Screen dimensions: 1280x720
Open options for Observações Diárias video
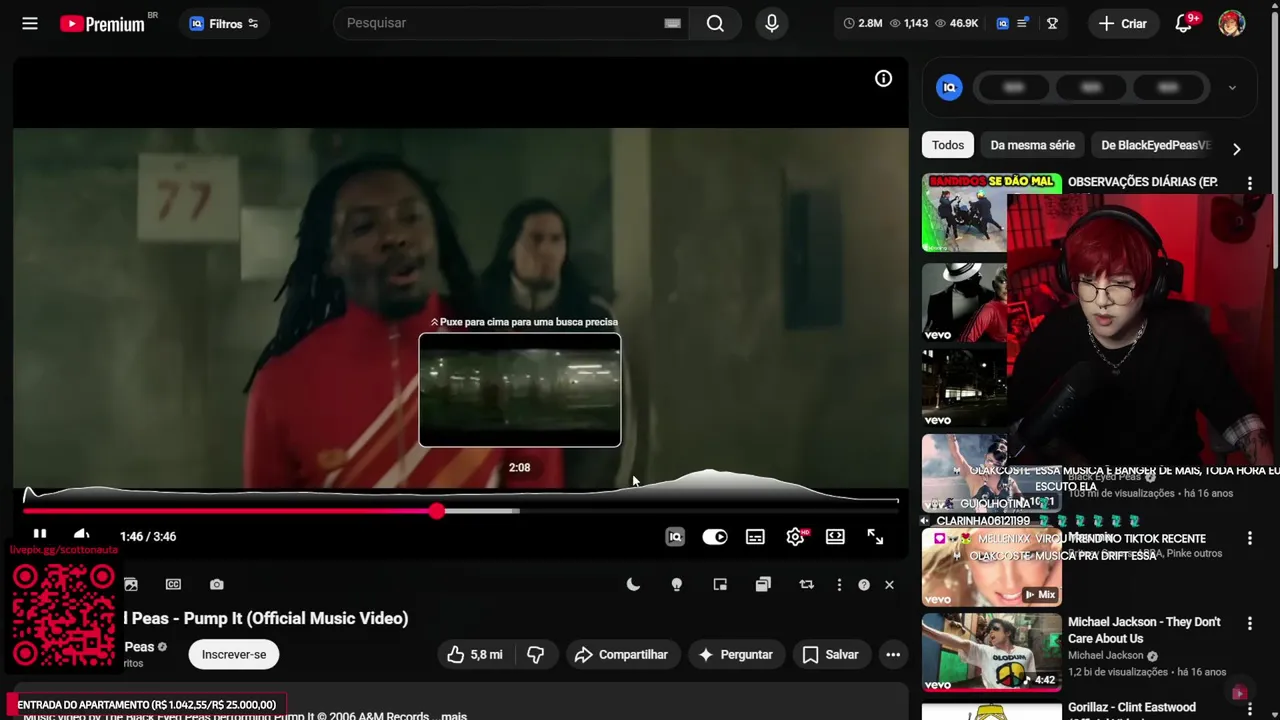point(1249,183)
